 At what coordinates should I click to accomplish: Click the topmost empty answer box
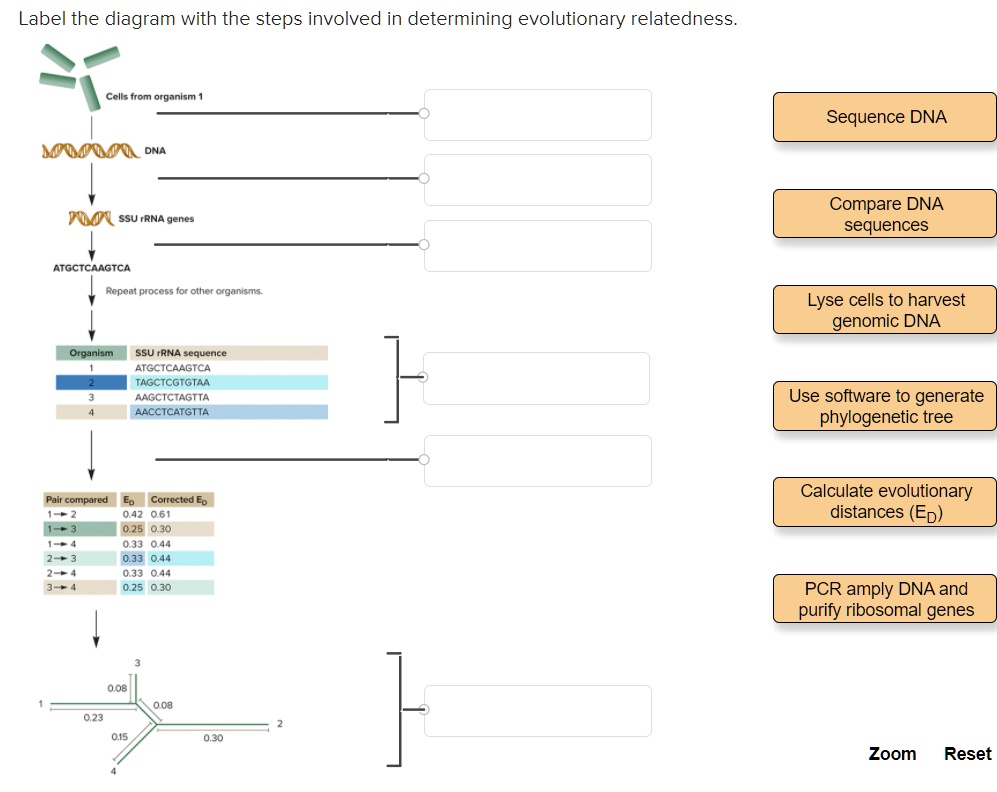coord(537,115)
